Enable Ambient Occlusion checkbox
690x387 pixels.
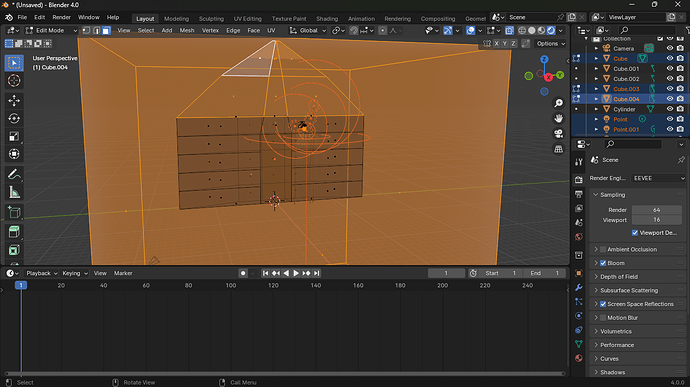[x=603, y=249]
